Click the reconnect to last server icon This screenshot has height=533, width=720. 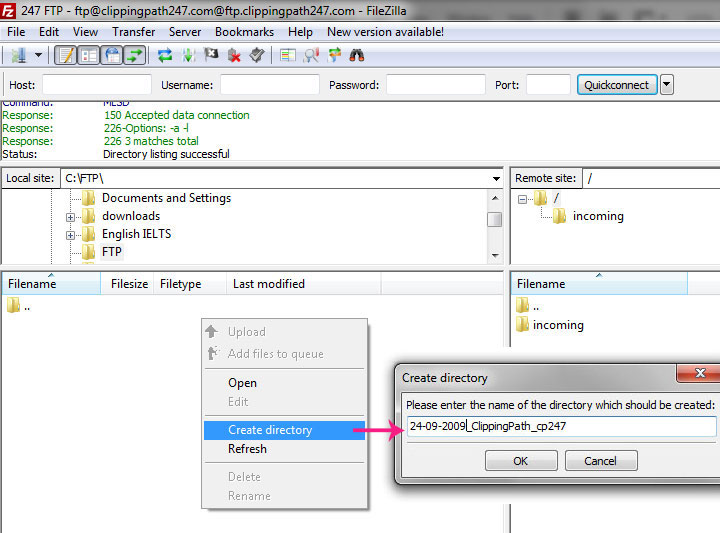(x=257, y=56)
